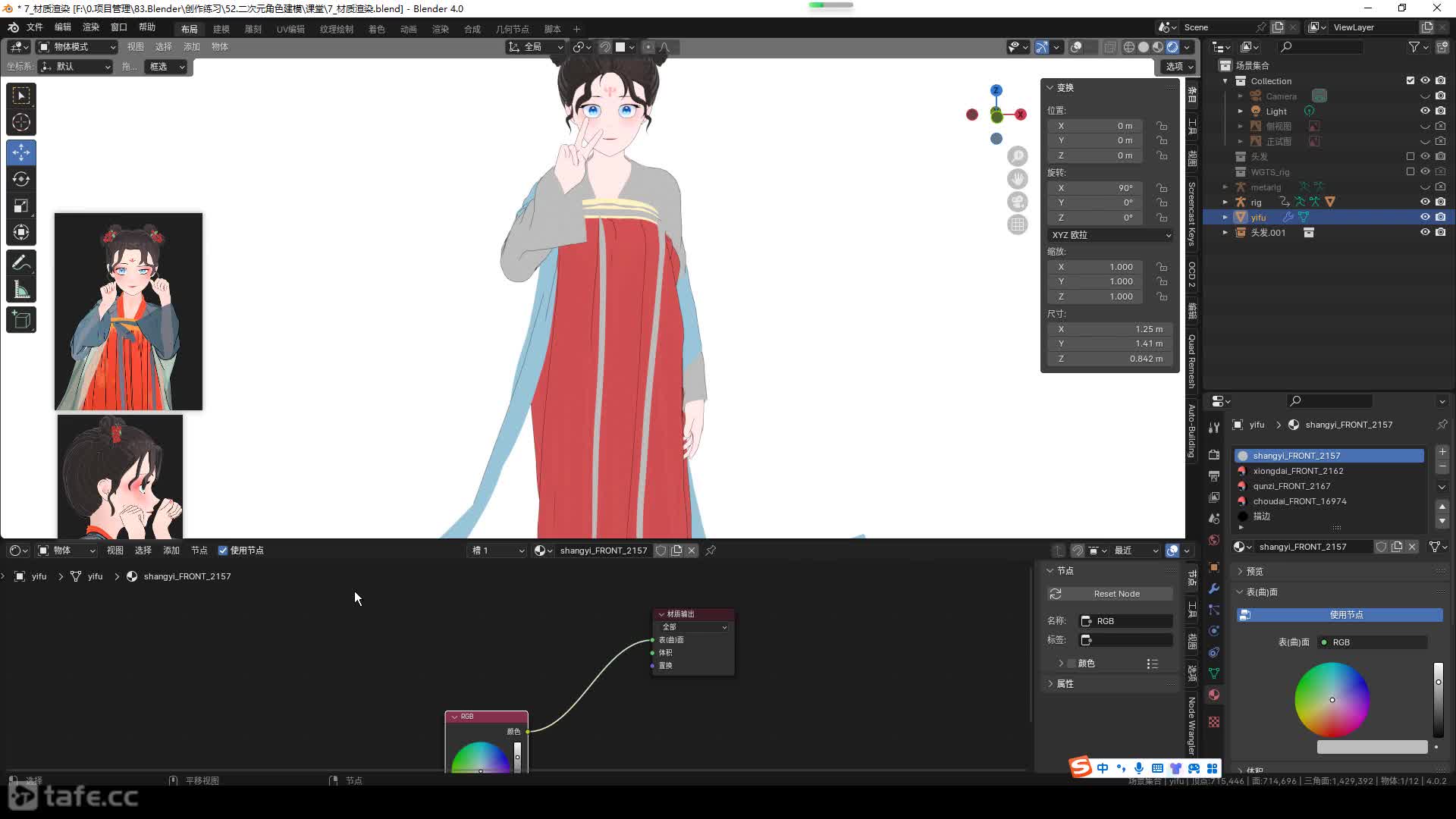The image size is (1456, 819).
Task: Select the Add Cube tool
Action: tap(21, 320)
